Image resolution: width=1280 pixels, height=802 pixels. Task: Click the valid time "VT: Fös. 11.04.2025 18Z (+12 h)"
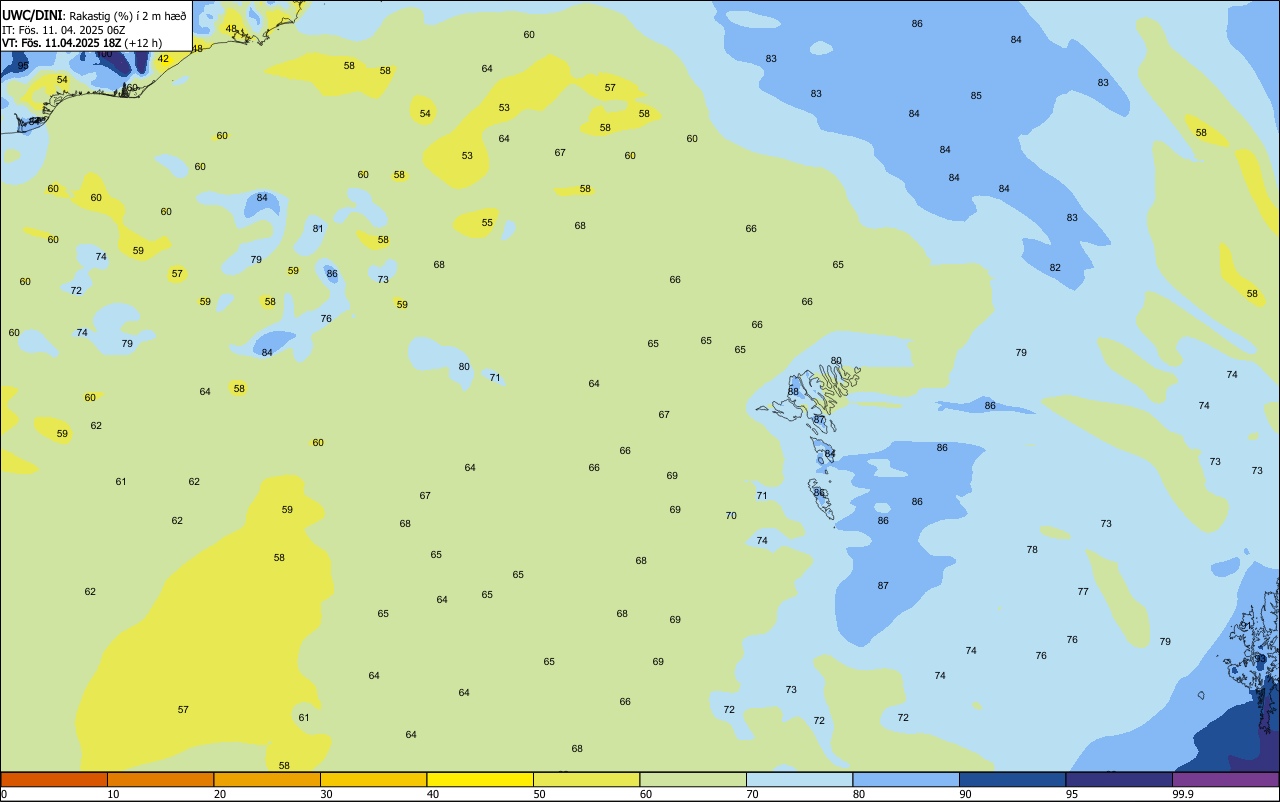pos(82,43)
